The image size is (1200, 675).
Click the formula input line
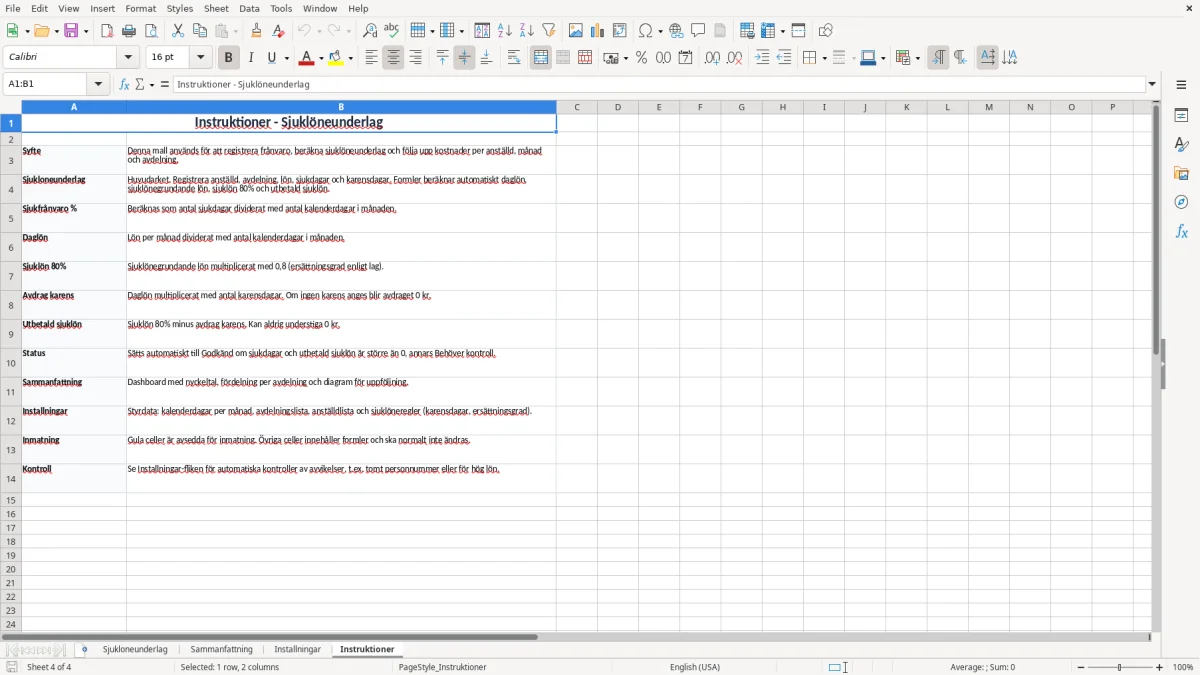pyautogui.click(x=659, y=85)
